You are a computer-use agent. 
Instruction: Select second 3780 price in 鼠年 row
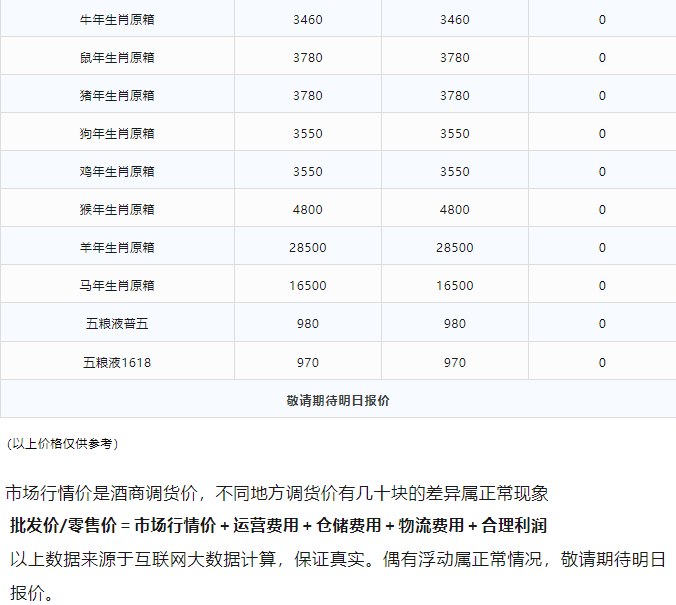(454, 58)
